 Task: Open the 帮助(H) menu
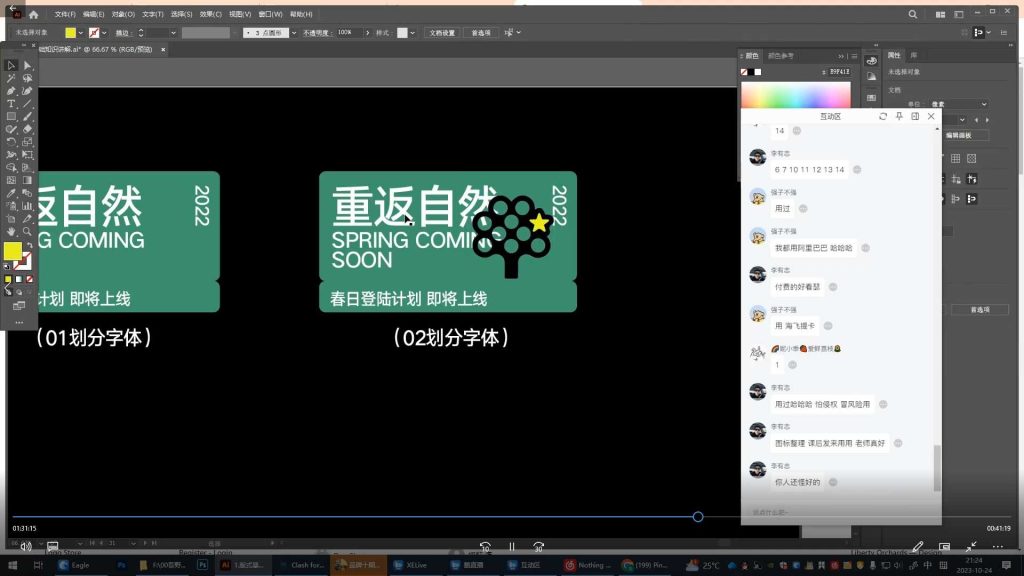click(301, 14)
